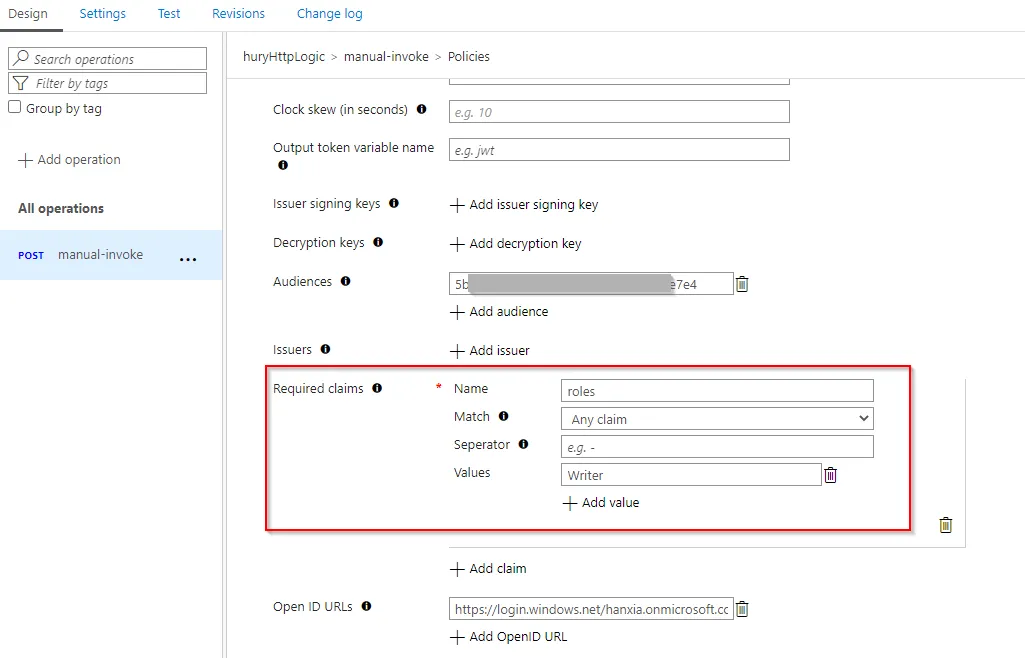Open the Match dropdown showing Any claim
Viewport: 1025px width, 658px height.
pyautogui.click(x=717, y=419)
